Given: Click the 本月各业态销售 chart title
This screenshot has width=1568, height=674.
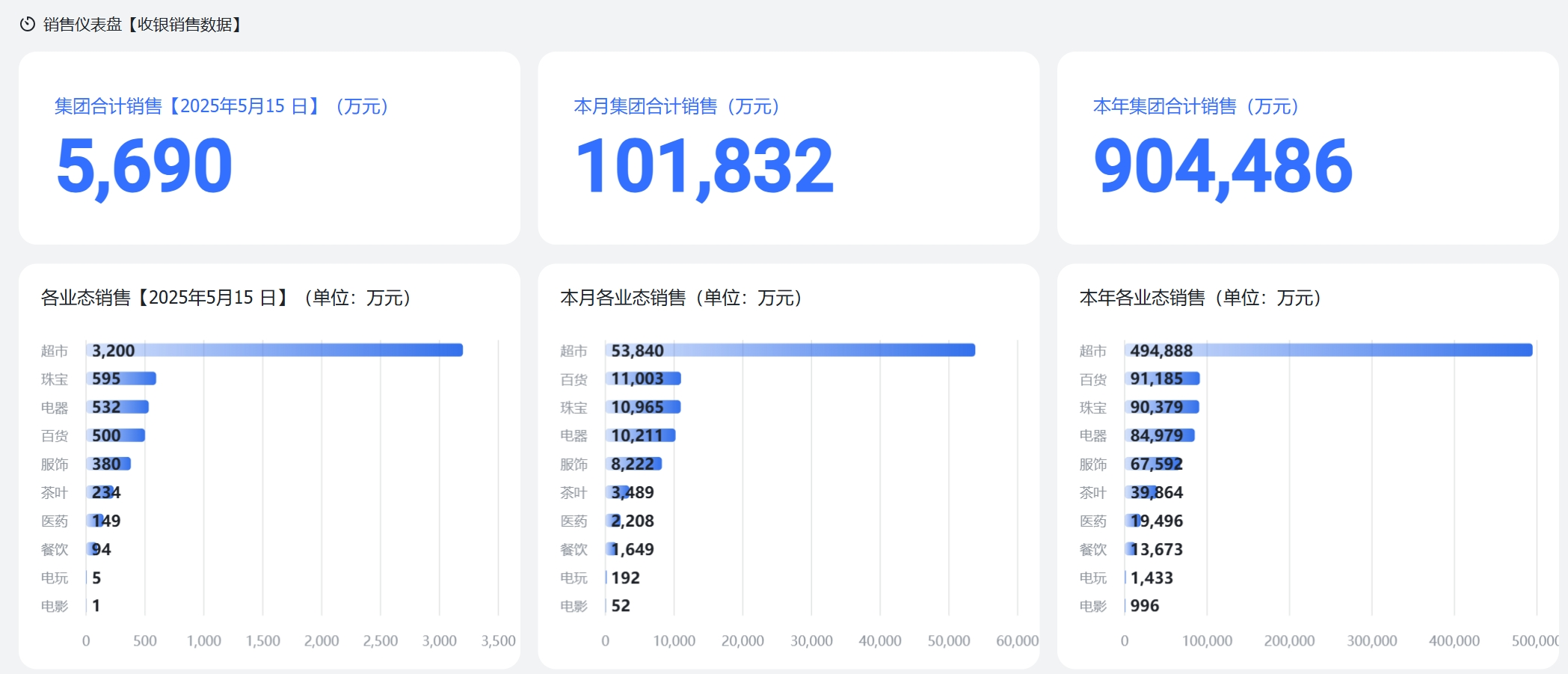Looking at the screenshot, I should [681, 298].
